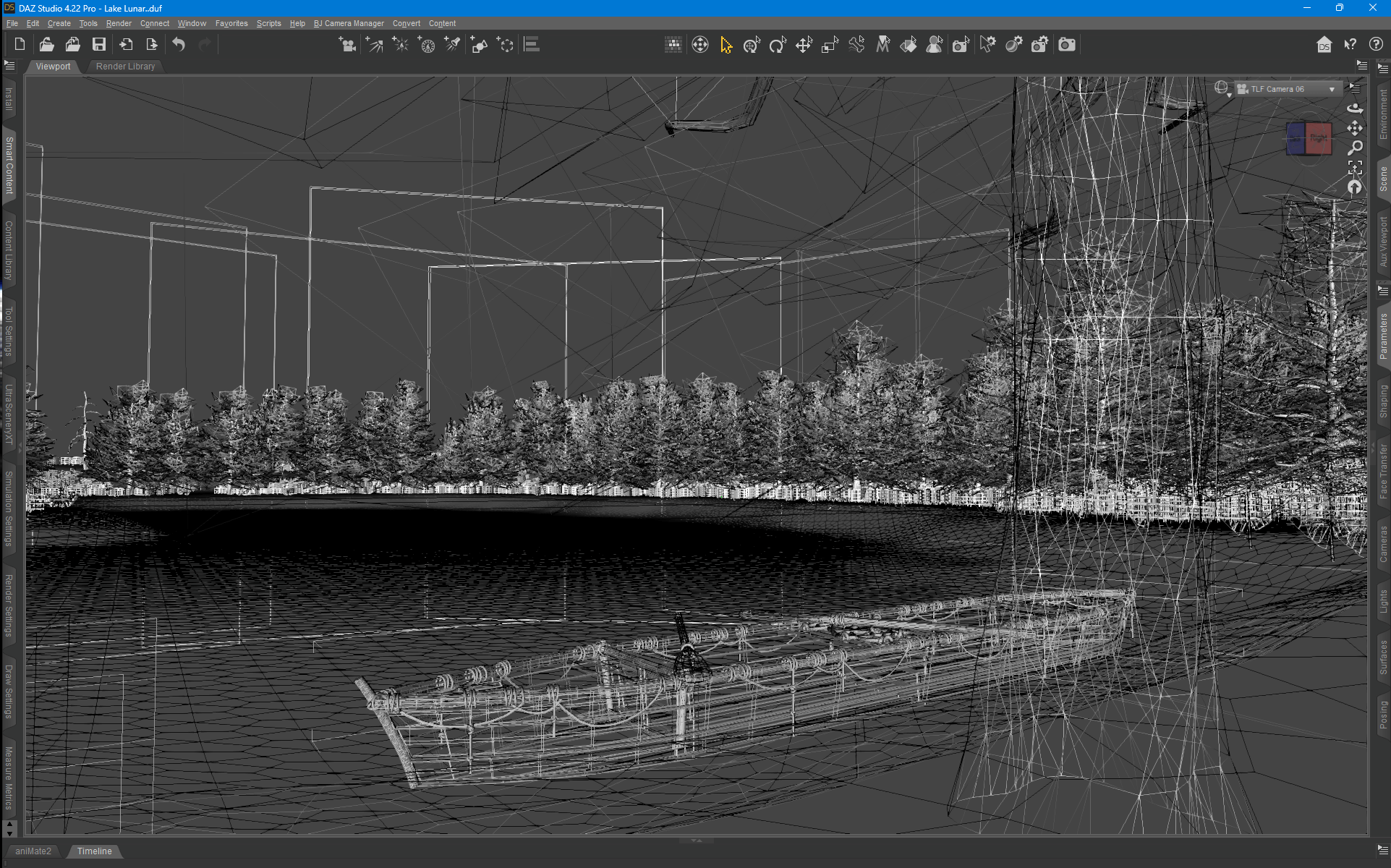Open the draw style sphere dropdown
This screenshot has height=868, width=1391.
tap(1222, 89)
